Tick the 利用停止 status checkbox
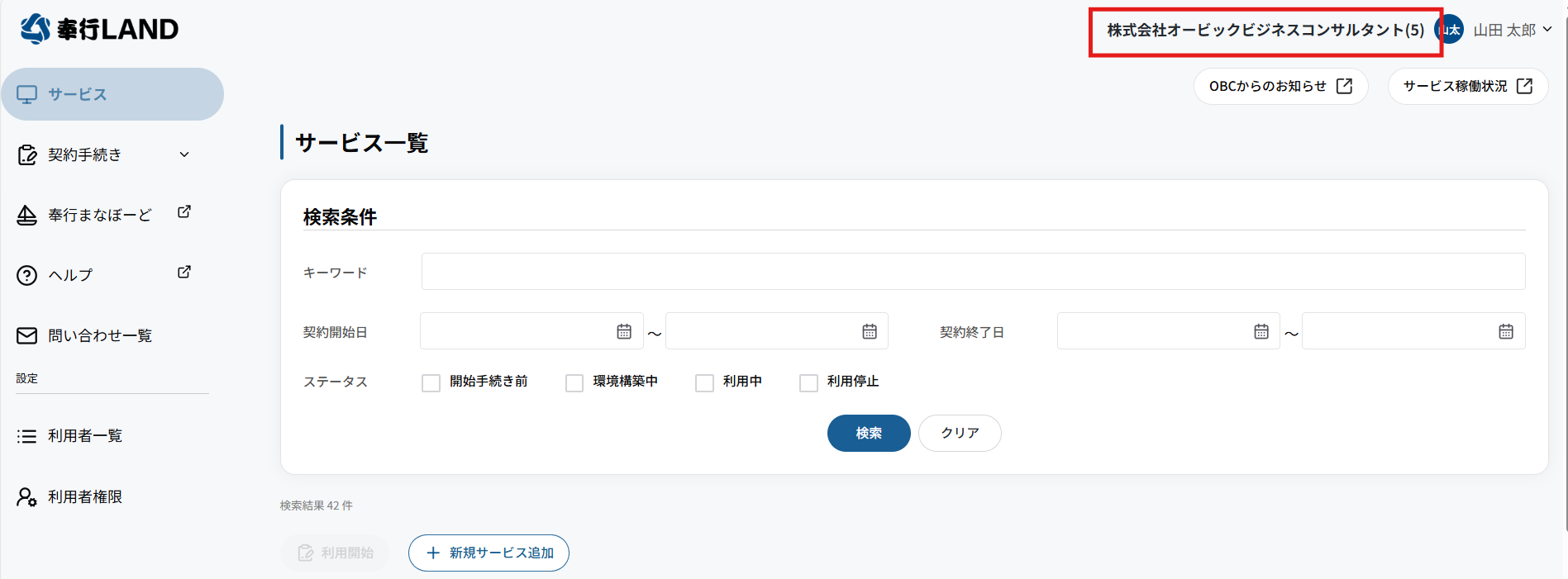This screenshot has width=1568, height=579. pyautogui.click(x=808, y=382)
